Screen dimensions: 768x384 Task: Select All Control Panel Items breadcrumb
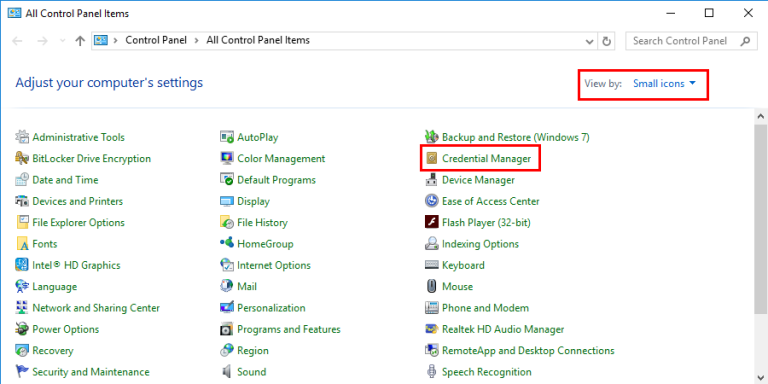pyautogui.click(x=258, y=41)
